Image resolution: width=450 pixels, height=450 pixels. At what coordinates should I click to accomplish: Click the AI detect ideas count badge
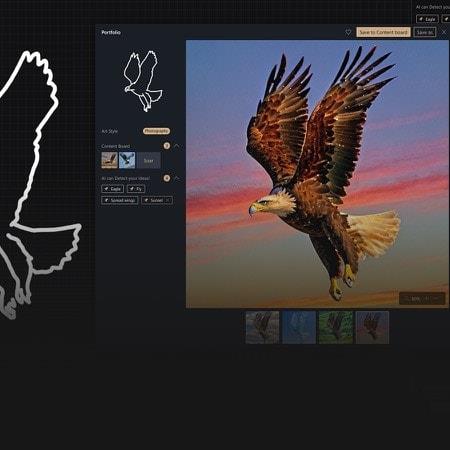point(167,178)
